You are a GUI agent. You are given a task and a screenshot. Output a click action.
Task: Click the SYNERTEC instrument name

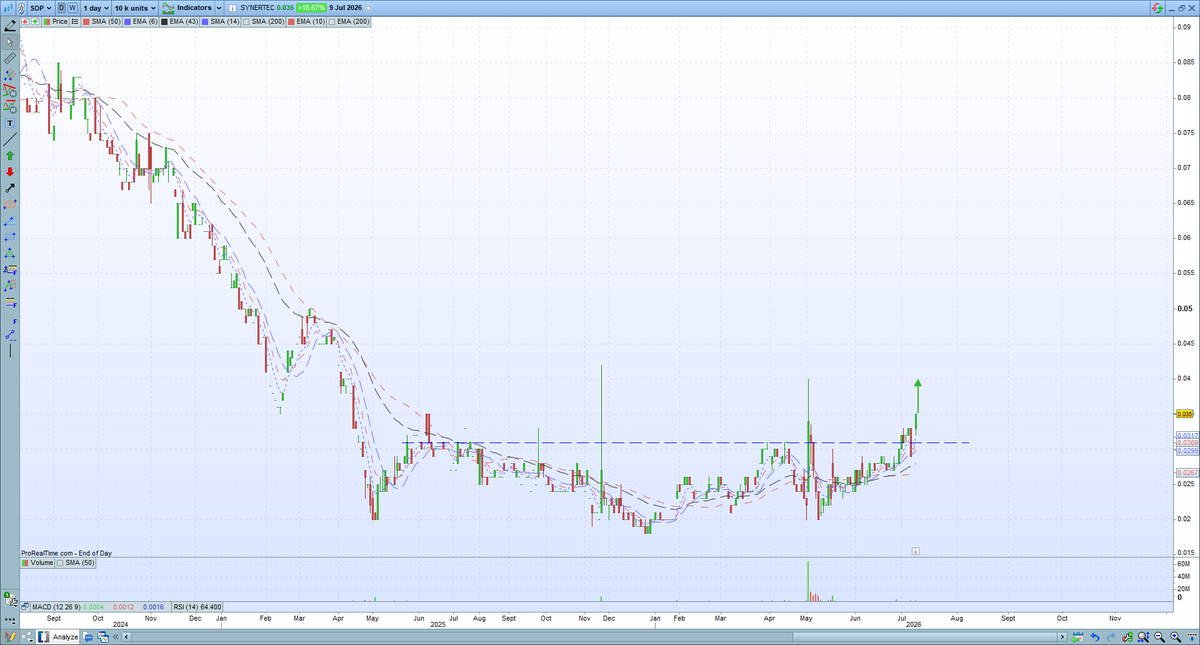point(257,7)
